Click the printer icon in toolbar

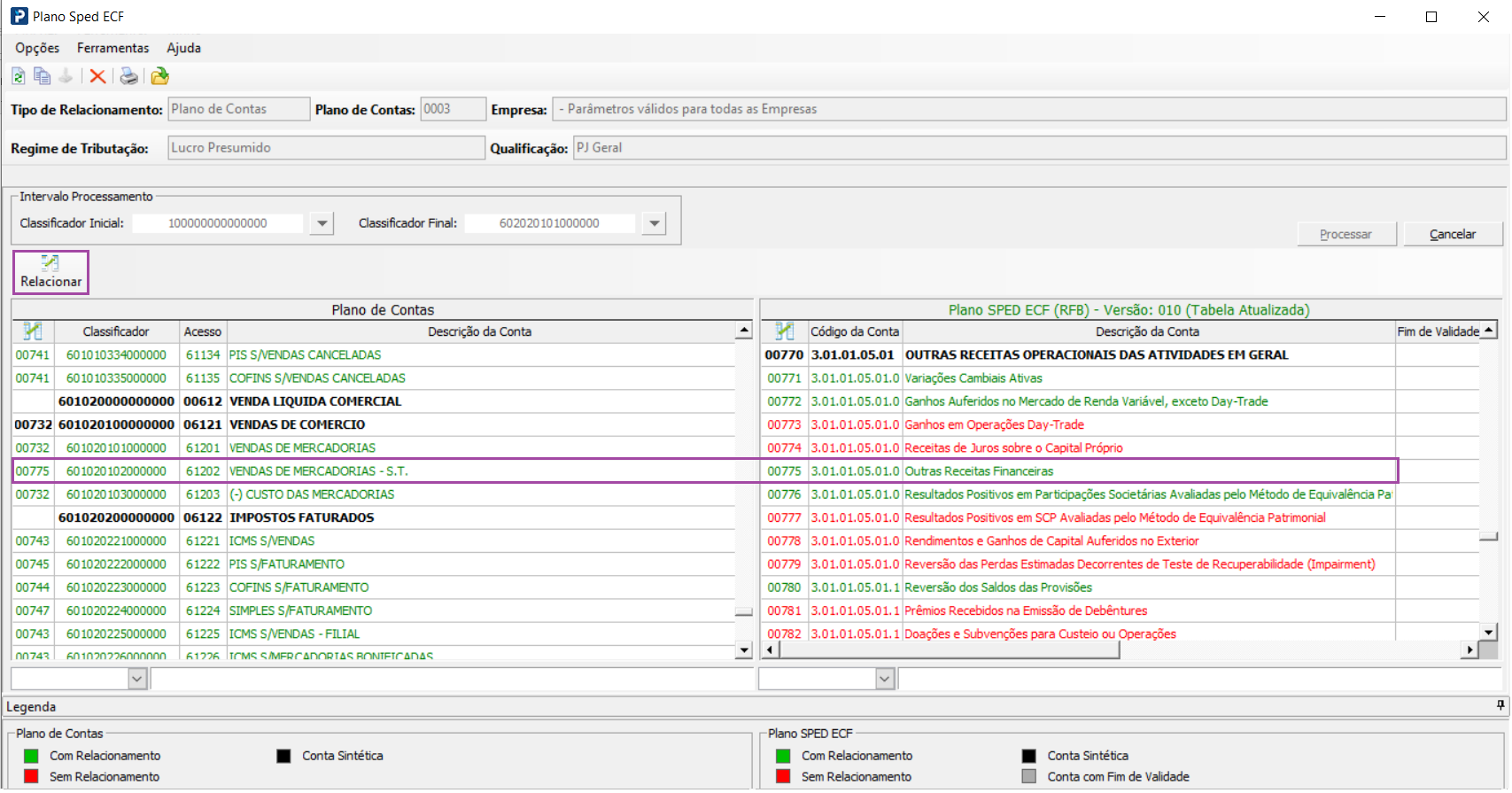(129, 76)
